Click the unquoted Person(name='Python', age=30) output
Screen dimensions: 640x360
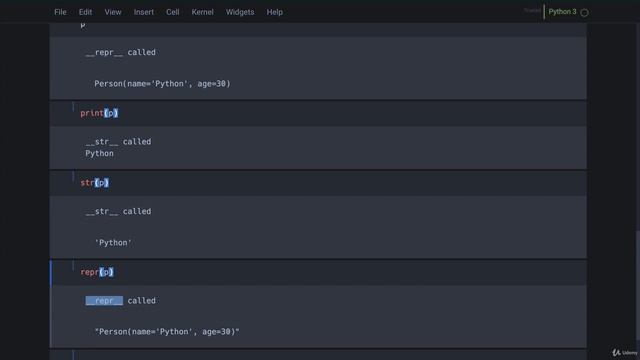pyautogui.click(x=162, y=84)
